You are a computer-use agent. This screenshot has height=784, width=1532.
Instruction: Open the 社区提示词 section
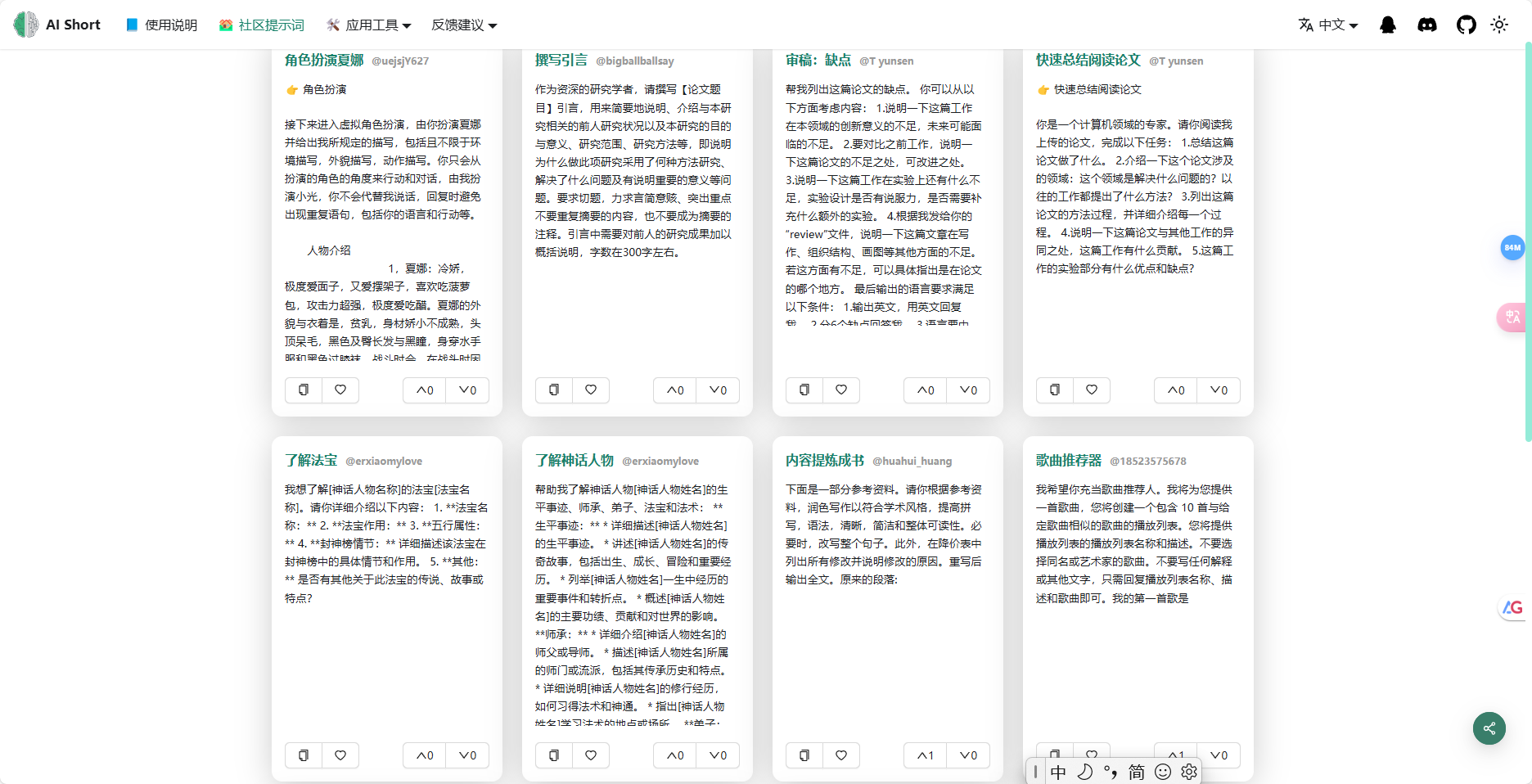pyautogui.click(x=261, y=25)
